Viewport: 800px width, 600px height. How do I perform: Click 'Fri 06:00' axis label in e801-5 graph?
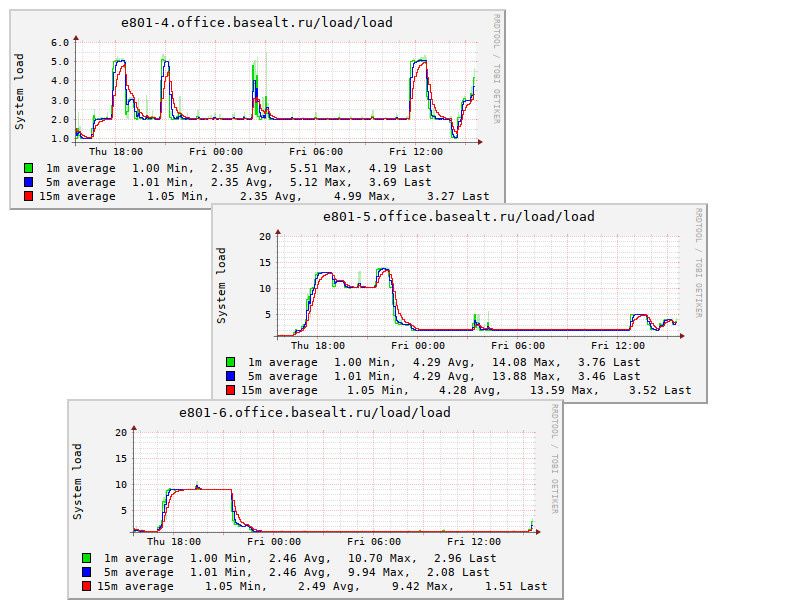(x=518, y=345)
